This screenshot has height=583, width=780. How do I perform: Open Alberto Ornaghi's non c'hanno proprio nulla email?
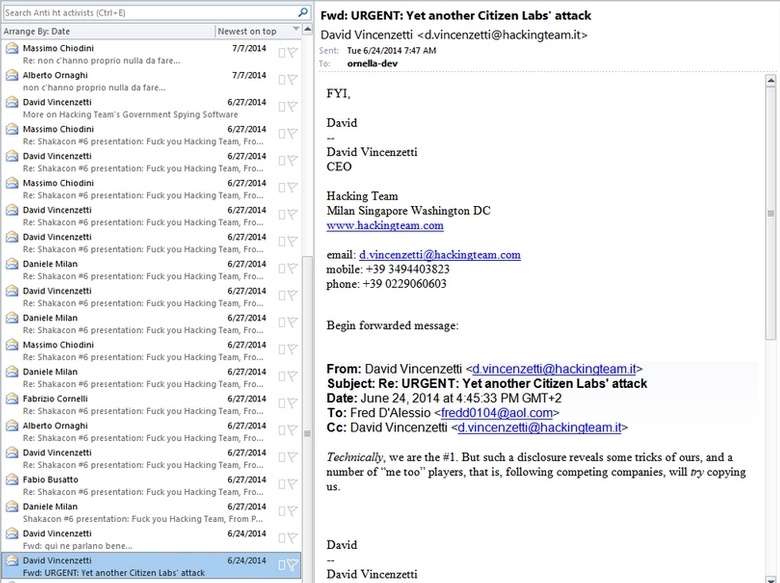(x=151, y=81)
